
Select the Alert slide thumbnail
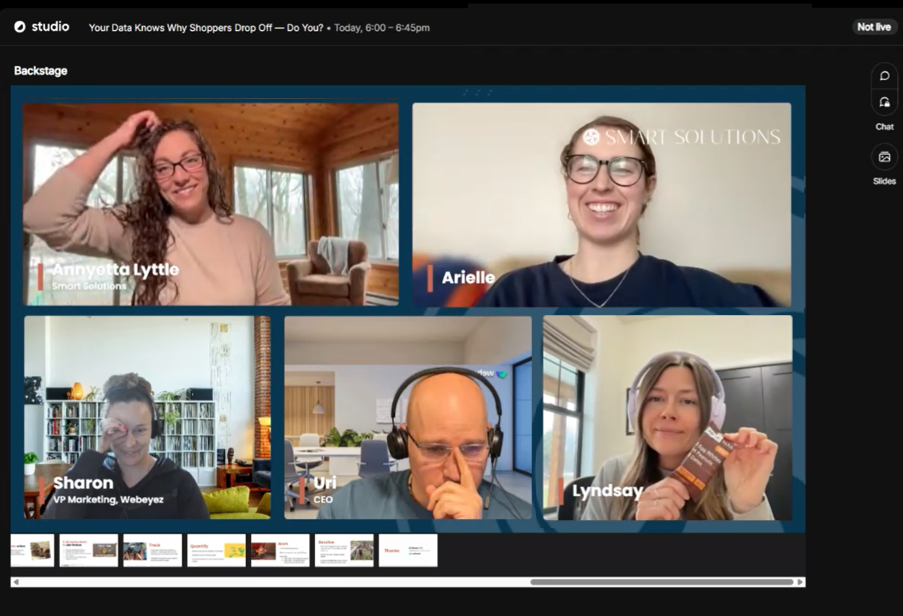[x=280, y=550]
